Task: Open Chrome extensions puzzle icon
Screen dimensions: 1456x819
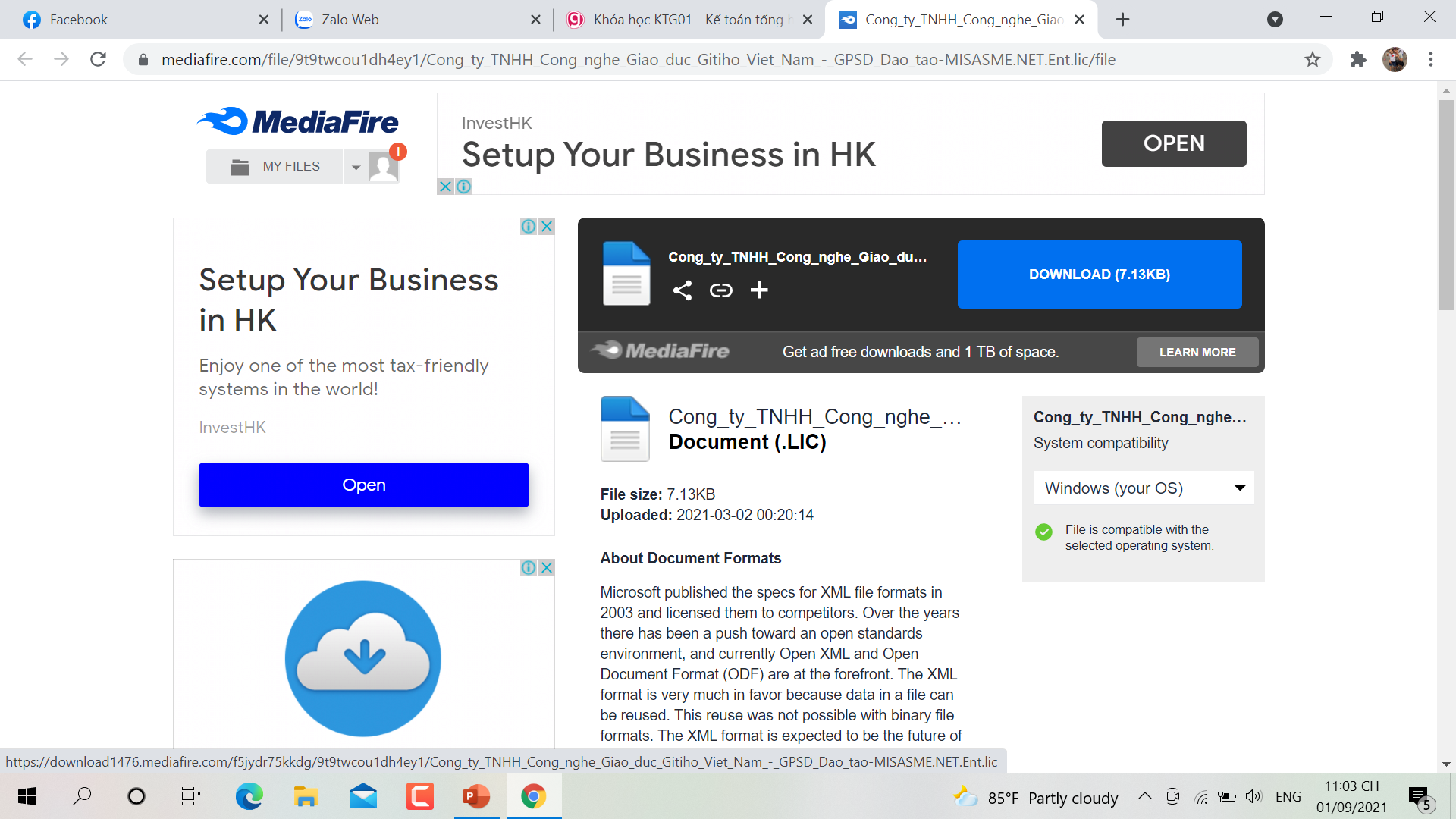Action: pos(1357,59)
